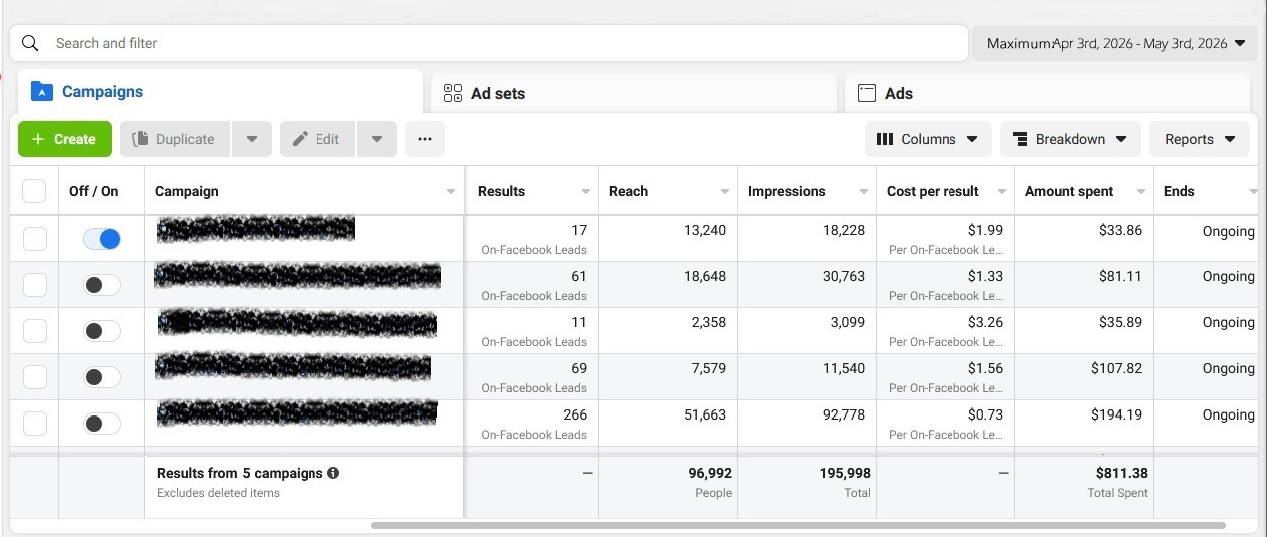Click the Duplicate copy icon

pos(140,139)
